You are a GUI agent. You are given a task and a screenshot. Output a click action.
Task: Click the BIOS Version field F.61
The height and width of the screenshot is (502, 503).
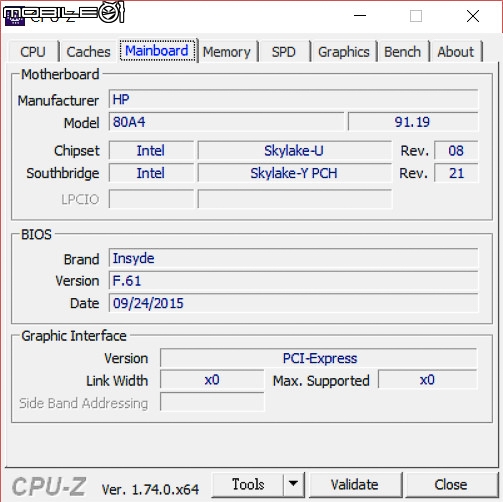[x=294, y=280]
